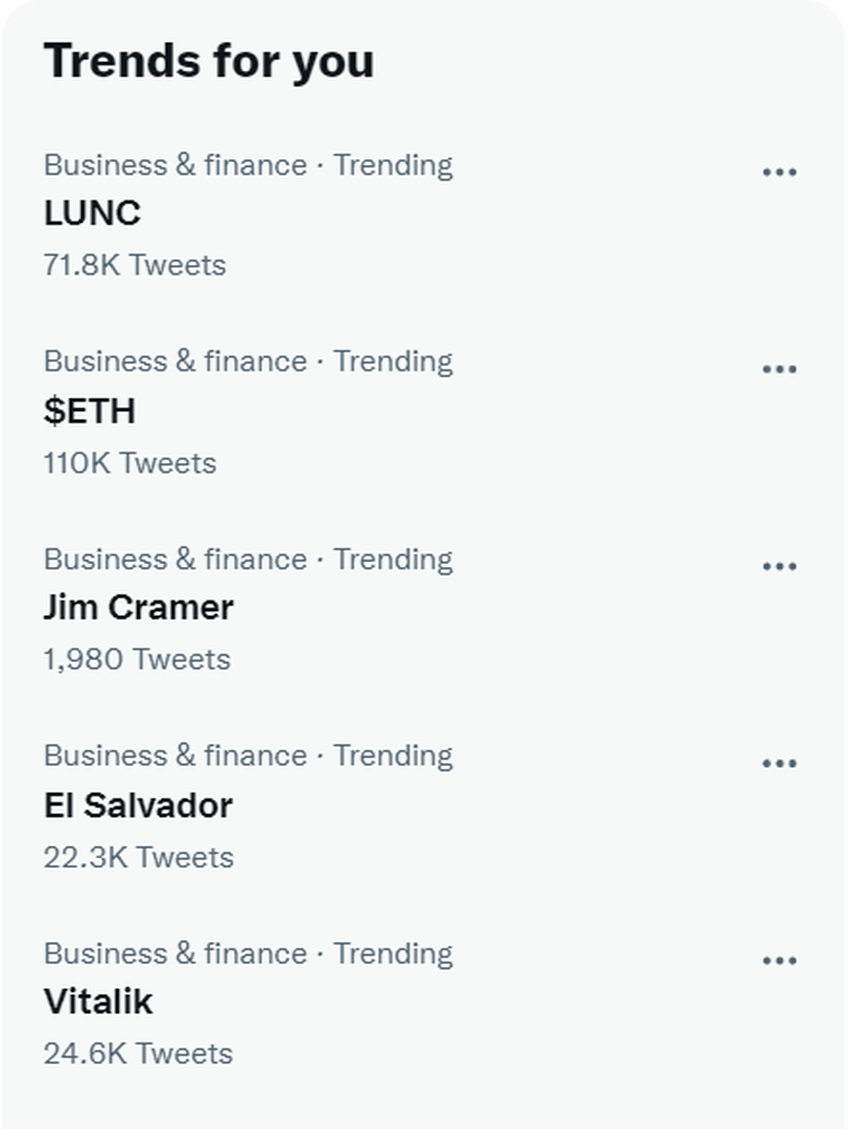
Task: Click category label above $ETH
Action: click(x=247, y=361)
